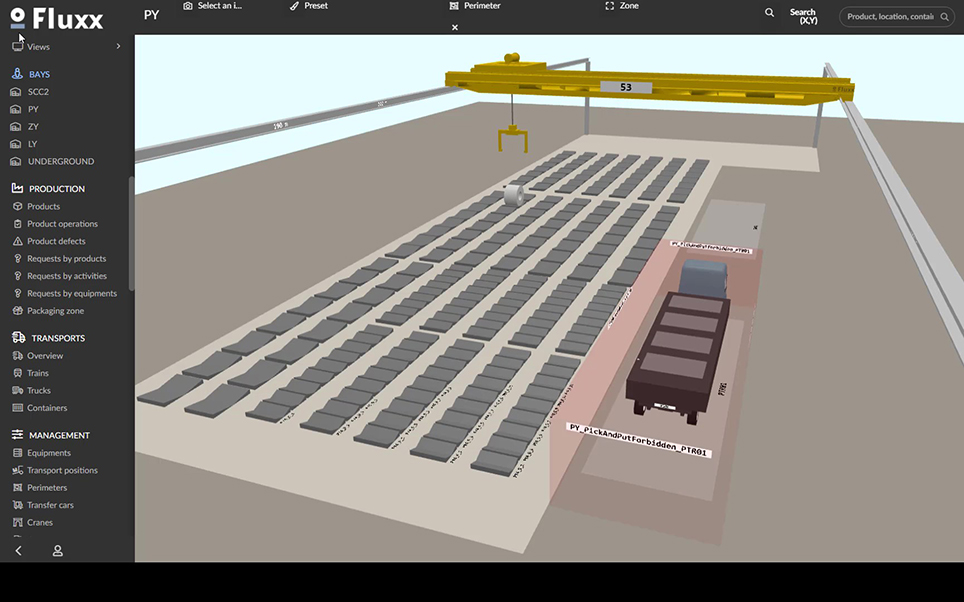Select Containers in the Transports section
Viewport: 964px width, 602px height.
47,407
